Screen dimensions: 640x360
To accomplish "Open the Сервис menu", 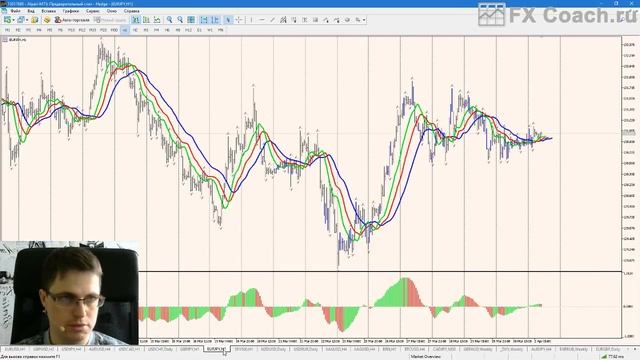I will tap(93, 11).
